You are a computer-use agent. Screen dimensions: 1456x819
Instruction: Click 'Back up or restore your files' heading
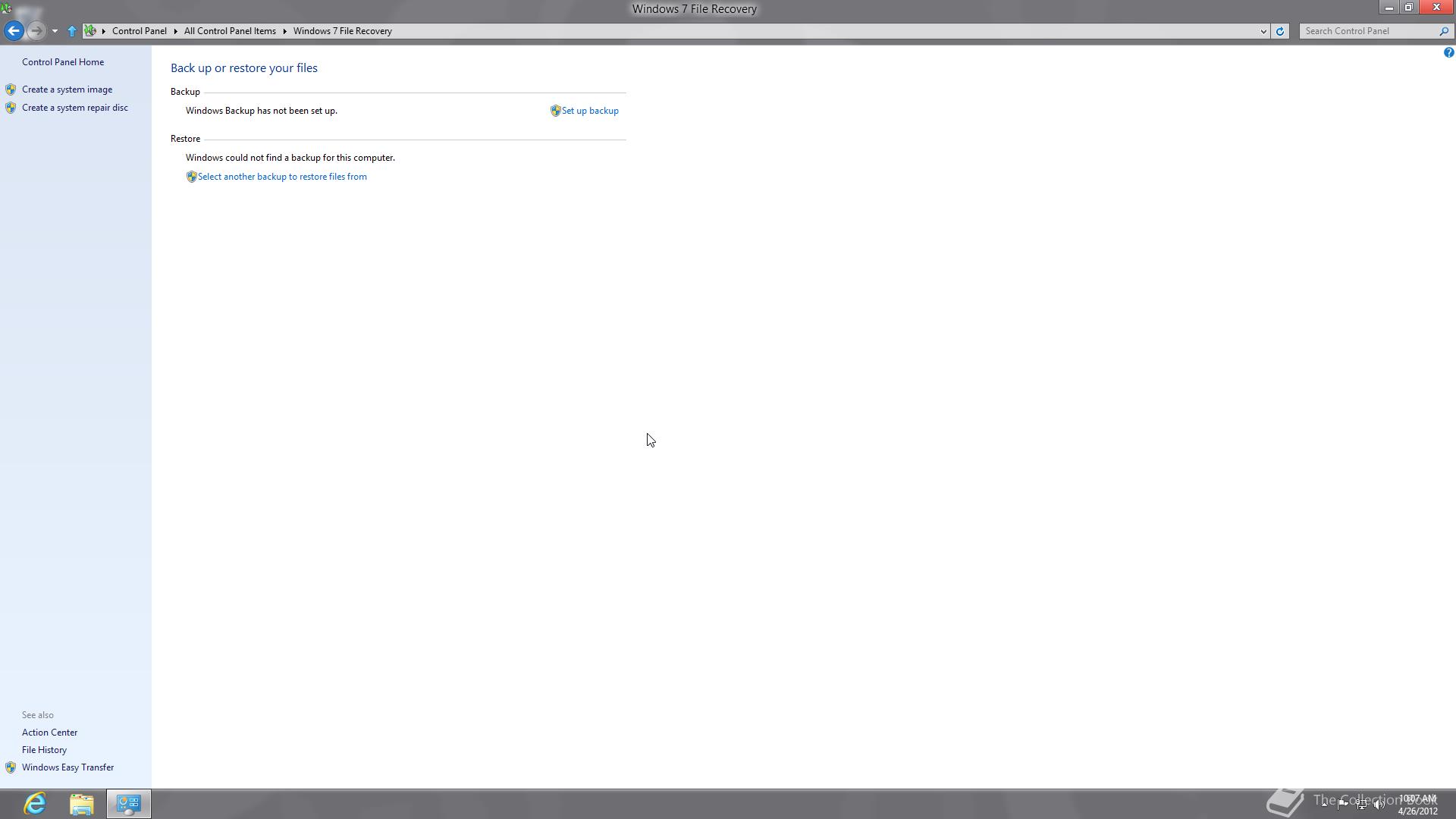[x=244, y=68]
